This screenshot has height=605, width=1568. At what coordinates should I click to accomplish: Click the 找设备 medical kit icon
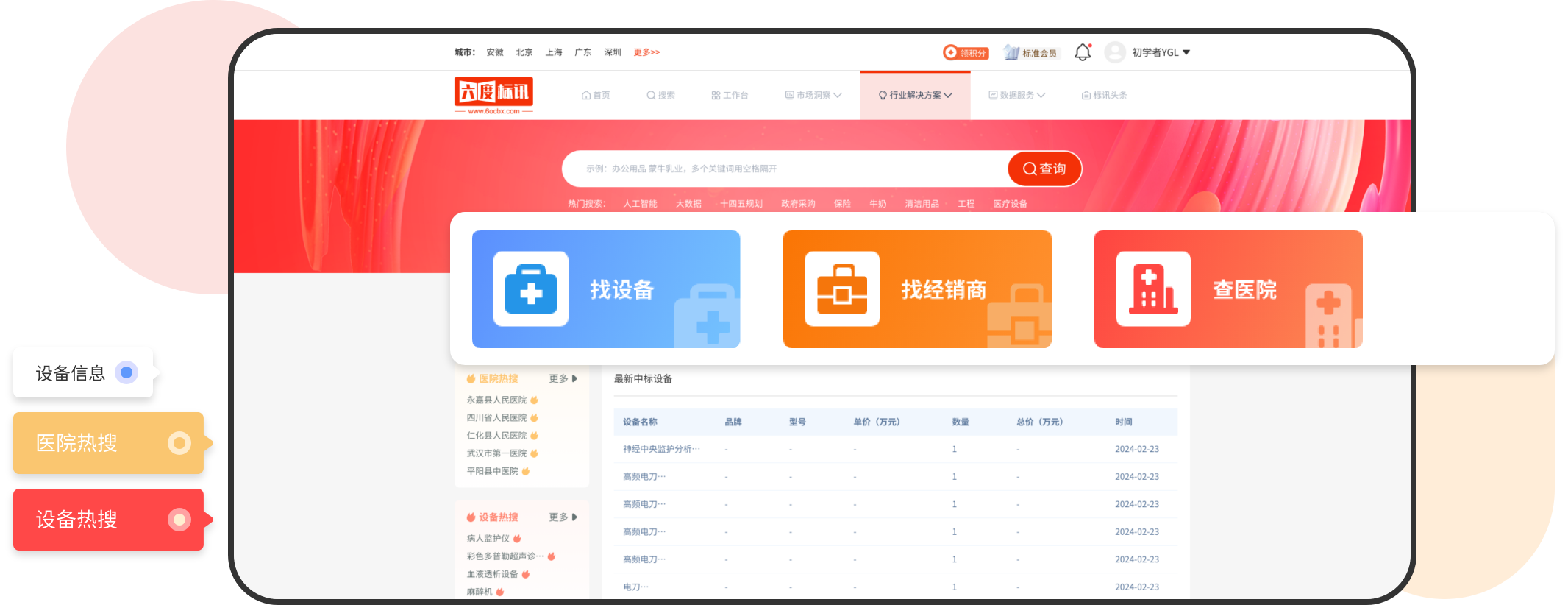(531, 289)
